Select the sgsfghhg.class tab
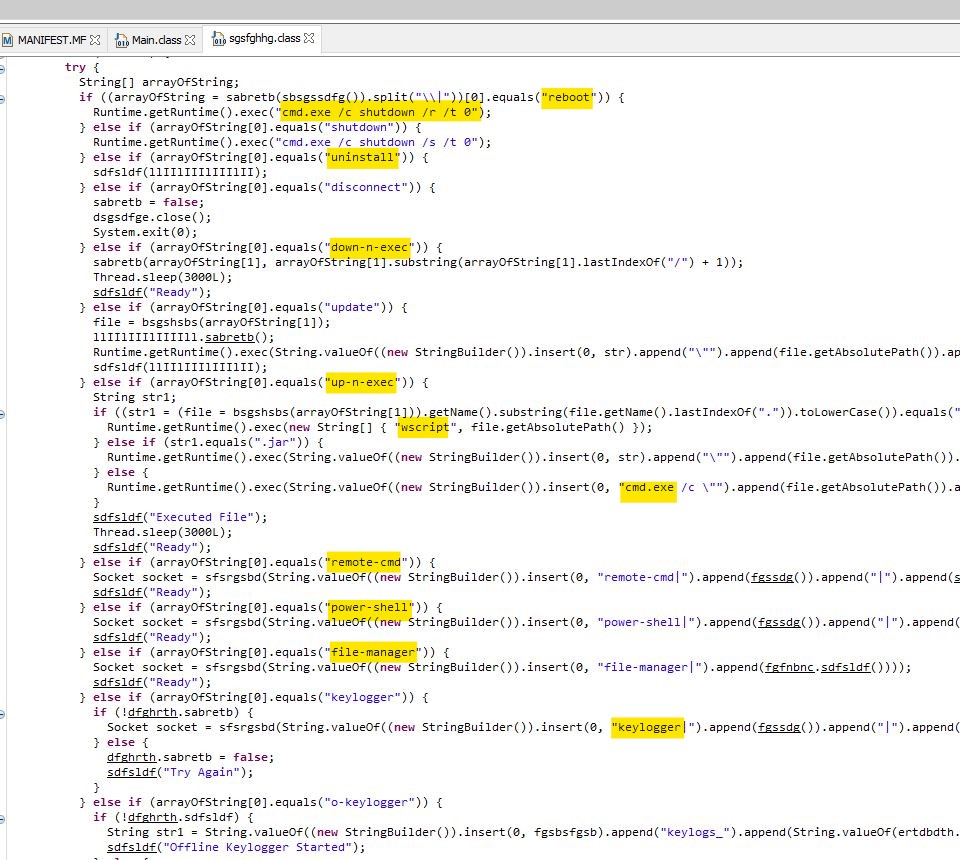The image size is (960, 860). (x=263, y=39)
